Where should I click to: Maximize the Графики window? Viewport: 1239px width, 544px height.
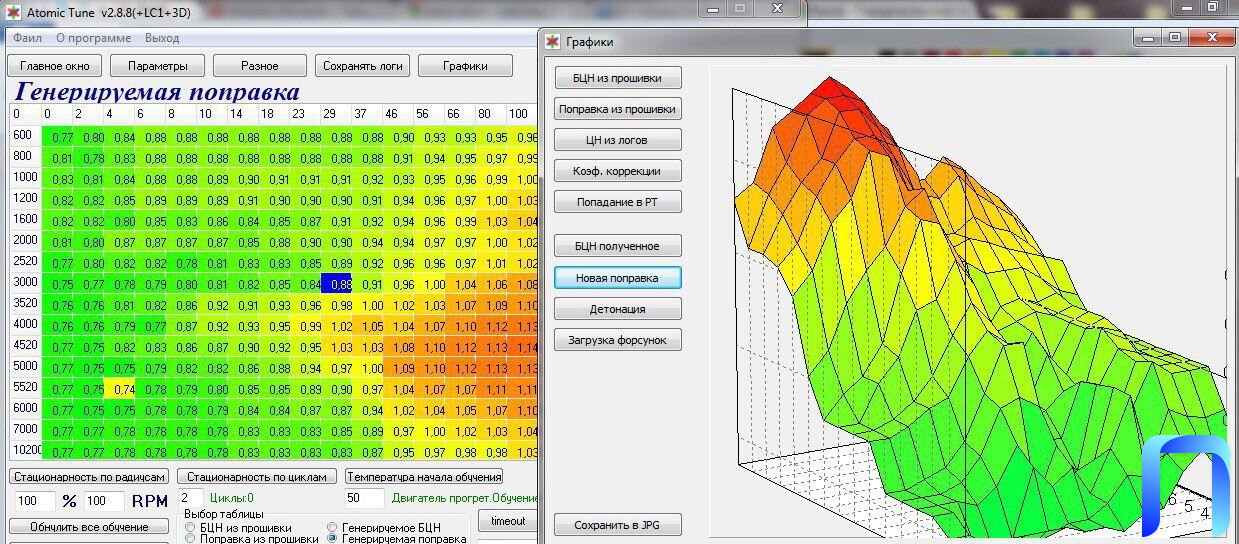coord(1176,37)
